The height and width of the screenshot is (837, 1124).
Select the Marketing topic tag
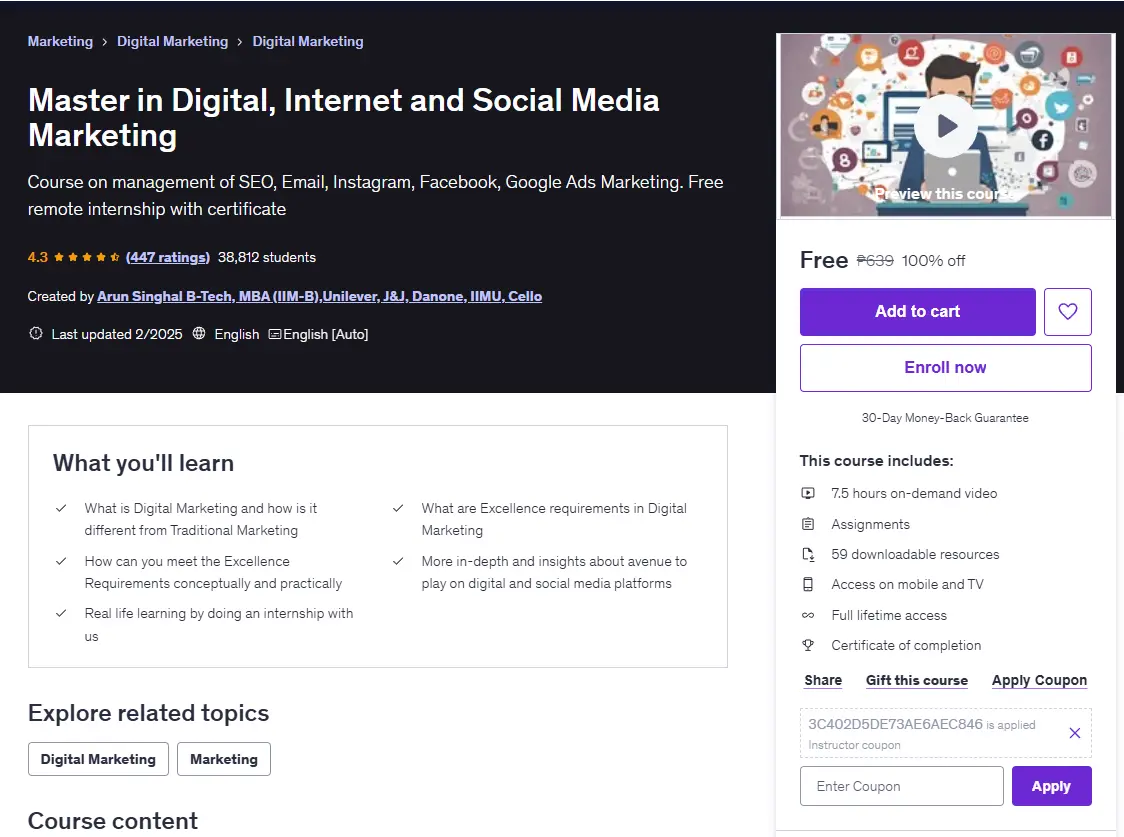coord(224,759)
